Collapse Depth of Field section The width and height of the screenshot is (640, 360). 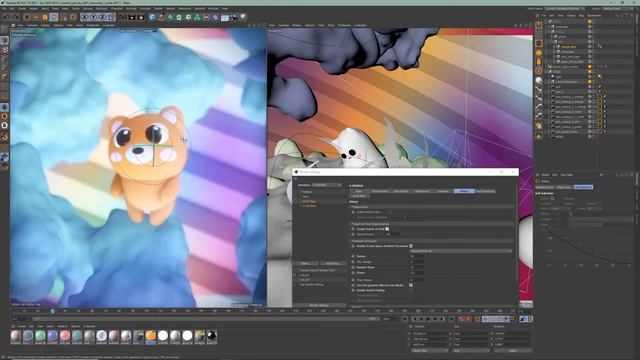point(352,224)
